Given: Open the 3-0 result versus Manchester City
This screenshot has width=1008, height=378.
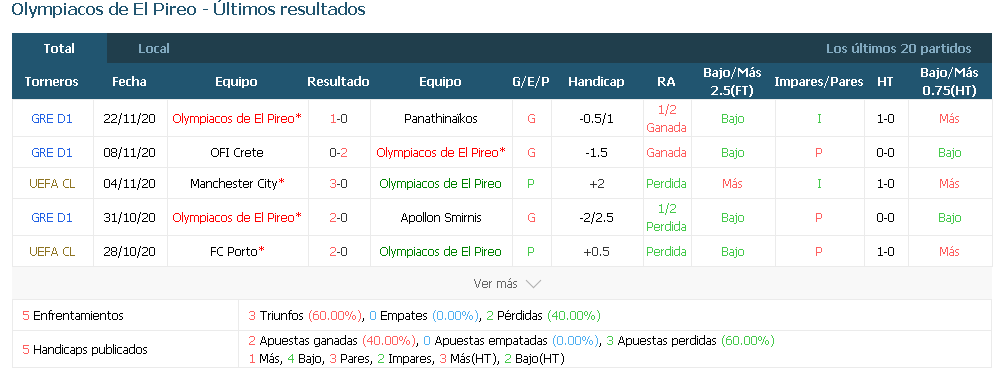Looking at the screenshot, I should click(338, 184).
